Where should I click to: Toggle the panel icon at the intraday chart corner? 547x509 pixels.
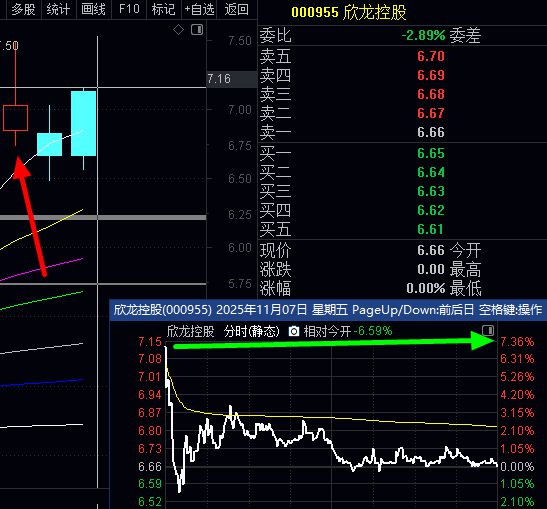[x=488, y=330]
